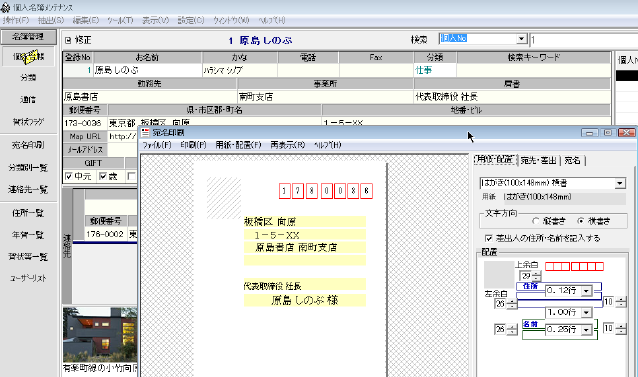Adjust the 名前 right margin 10 spinner
638x377 pixels.
pyautogui.click(x=621, y=329)
